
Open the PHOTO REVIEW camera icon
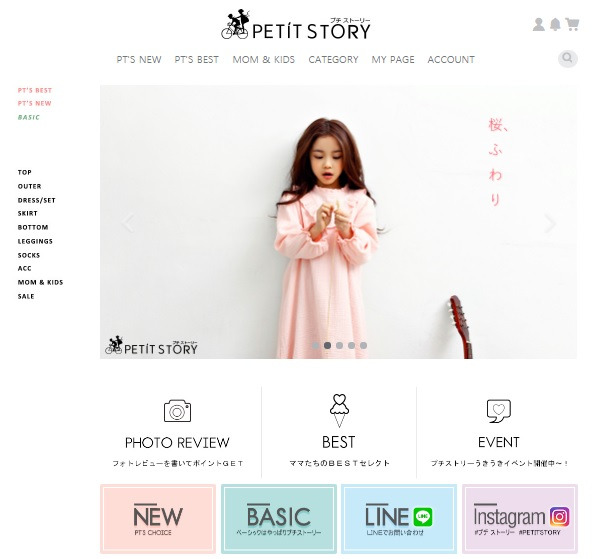pyautogui.click(x=177, y=411)
